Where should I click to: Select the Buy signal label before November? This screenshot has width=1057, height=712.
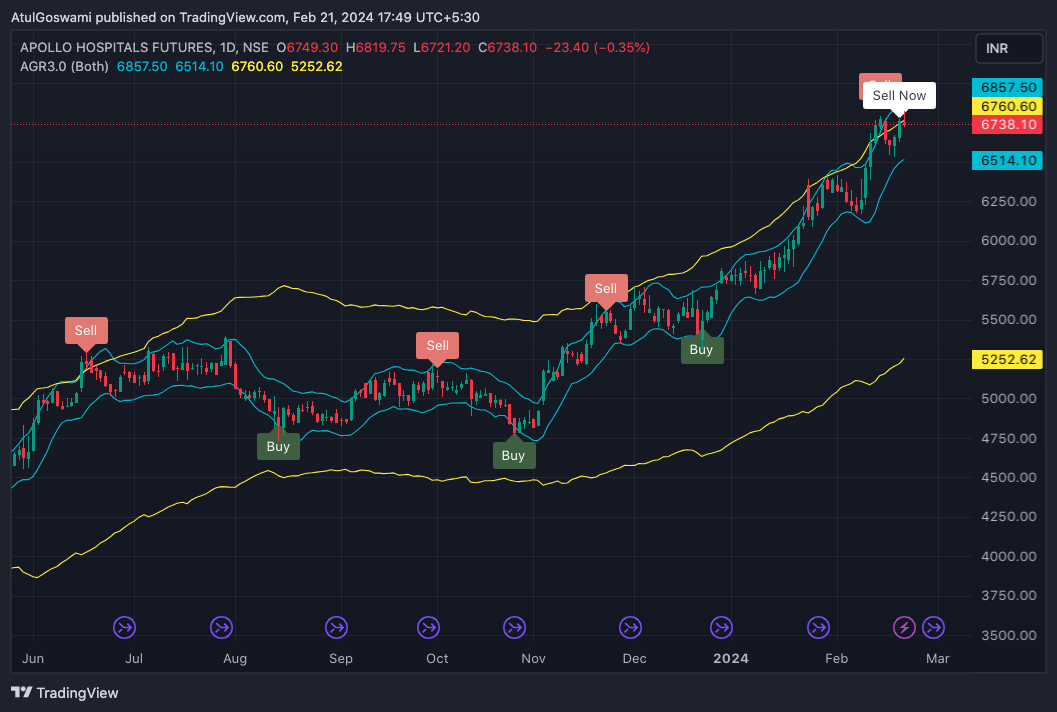tap(513, 456)
